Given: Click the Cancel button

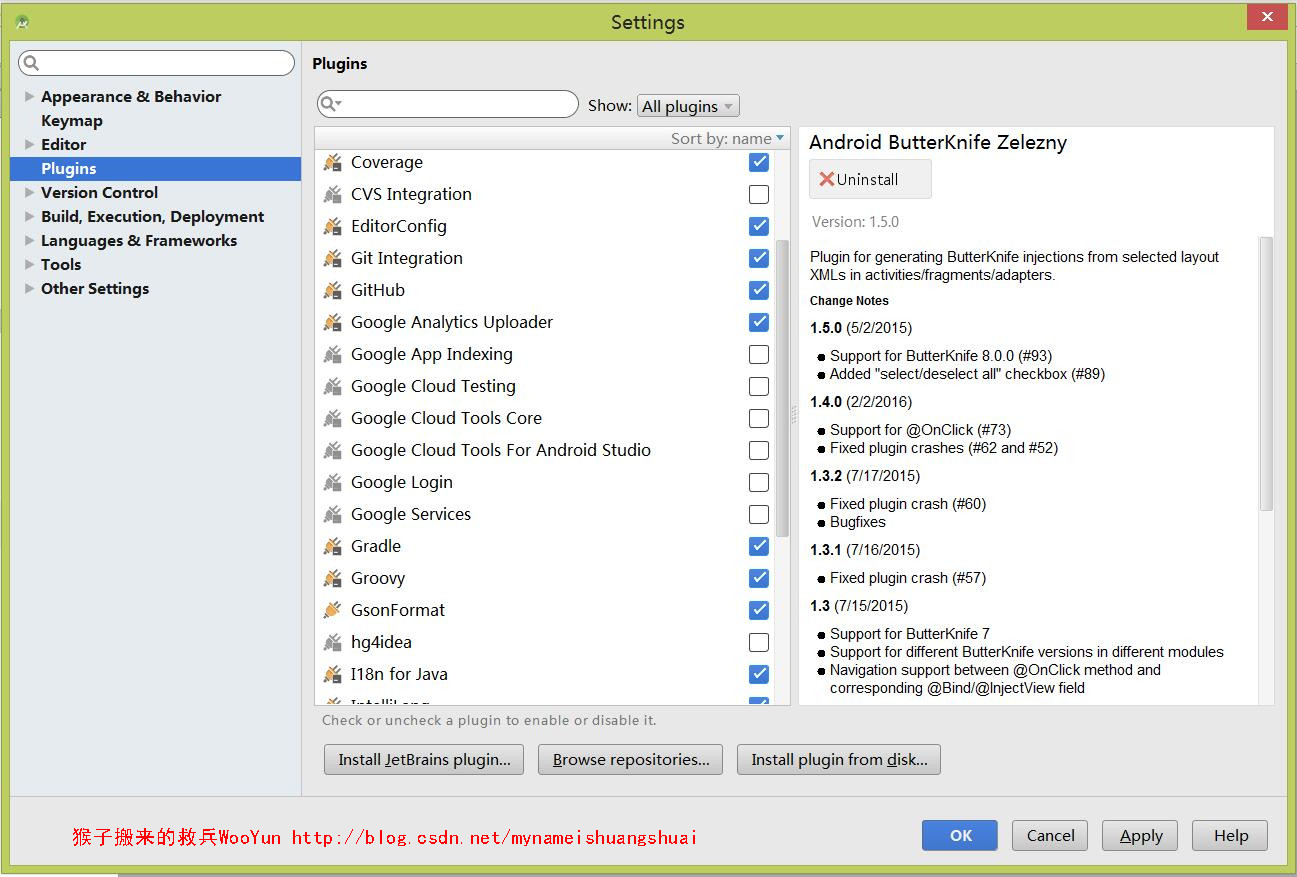Looking at the screenshot, I should click(x=1050, y=835).
